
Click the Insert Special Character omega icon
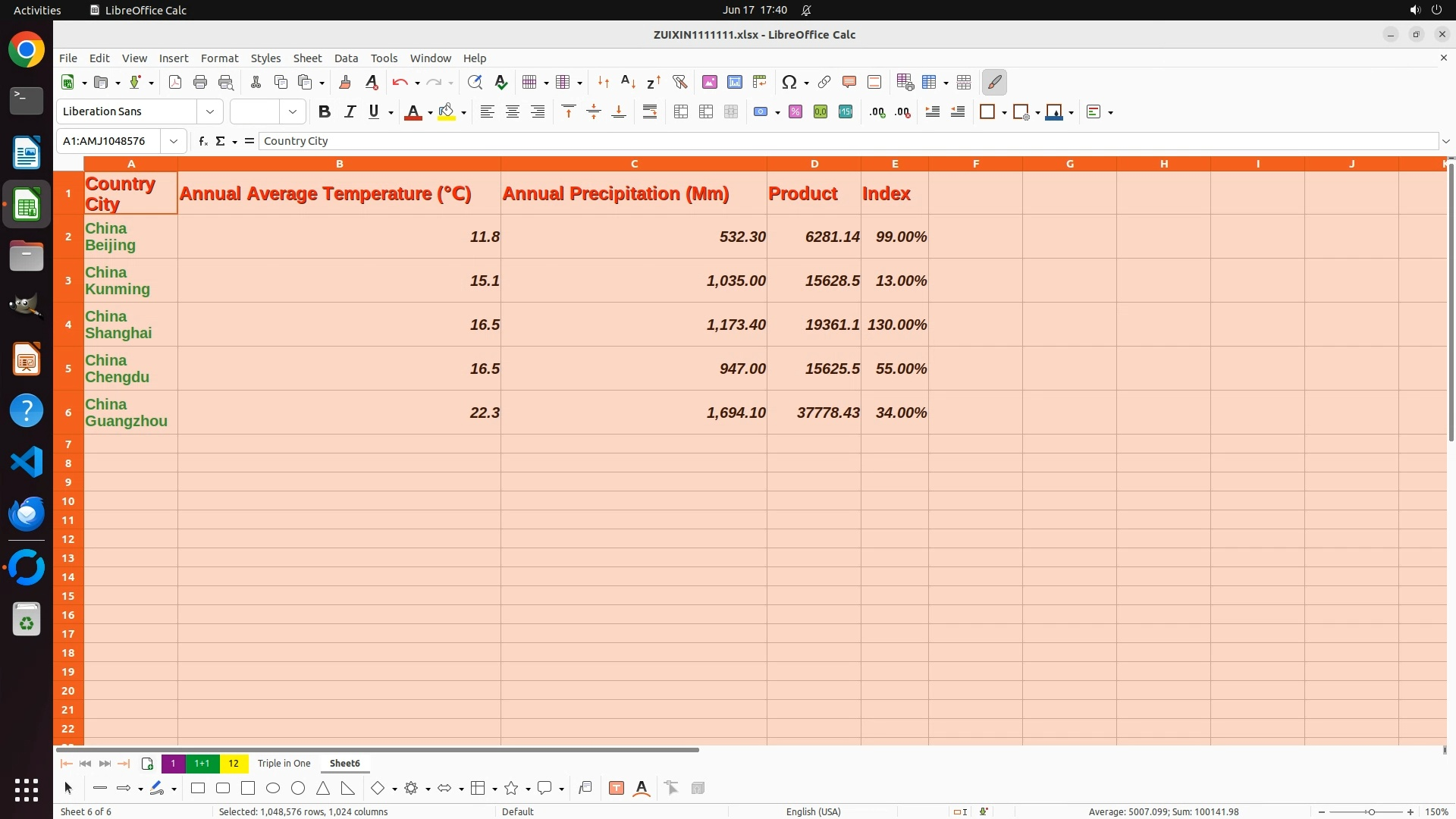pos(789,82)
